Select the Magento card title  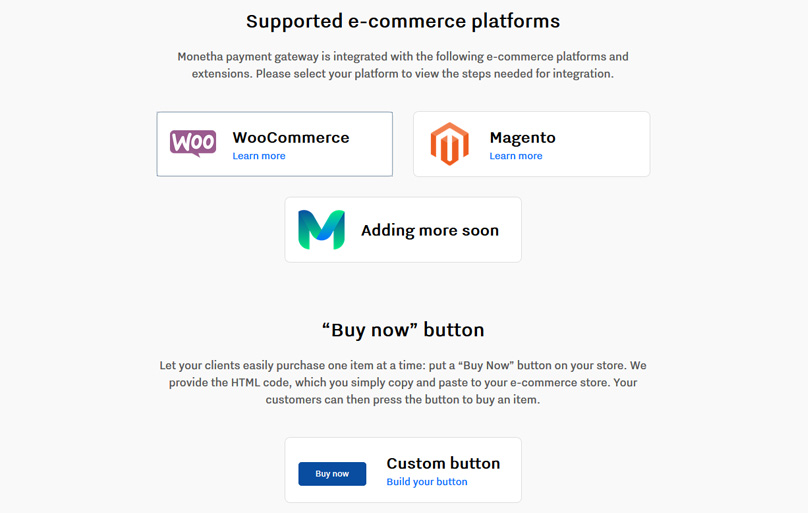[523, 138]
